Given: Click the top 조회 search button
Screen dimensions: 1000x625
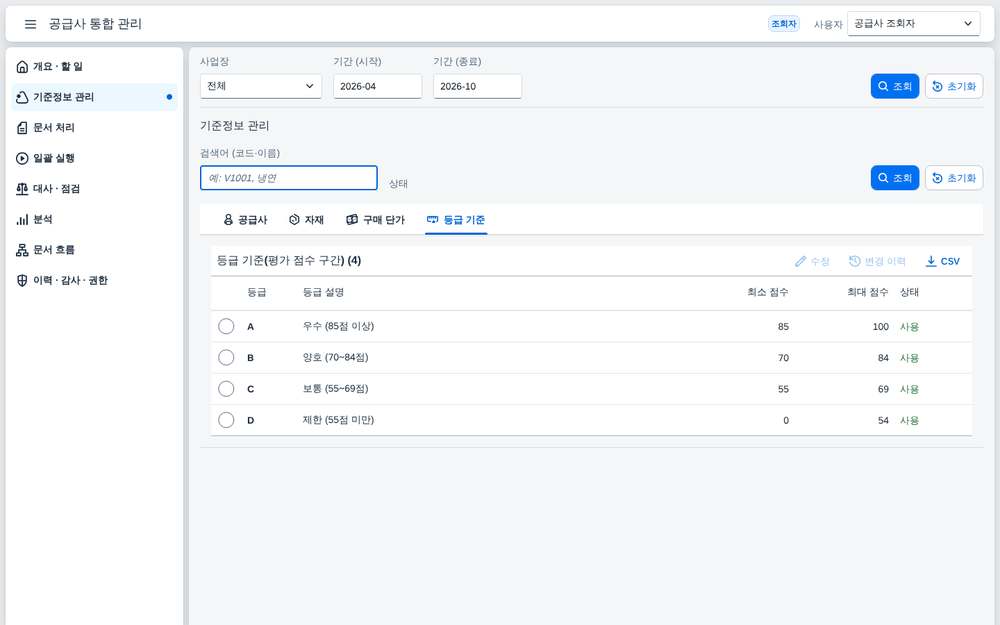Looking at the screenshot, I should point(895,86).
